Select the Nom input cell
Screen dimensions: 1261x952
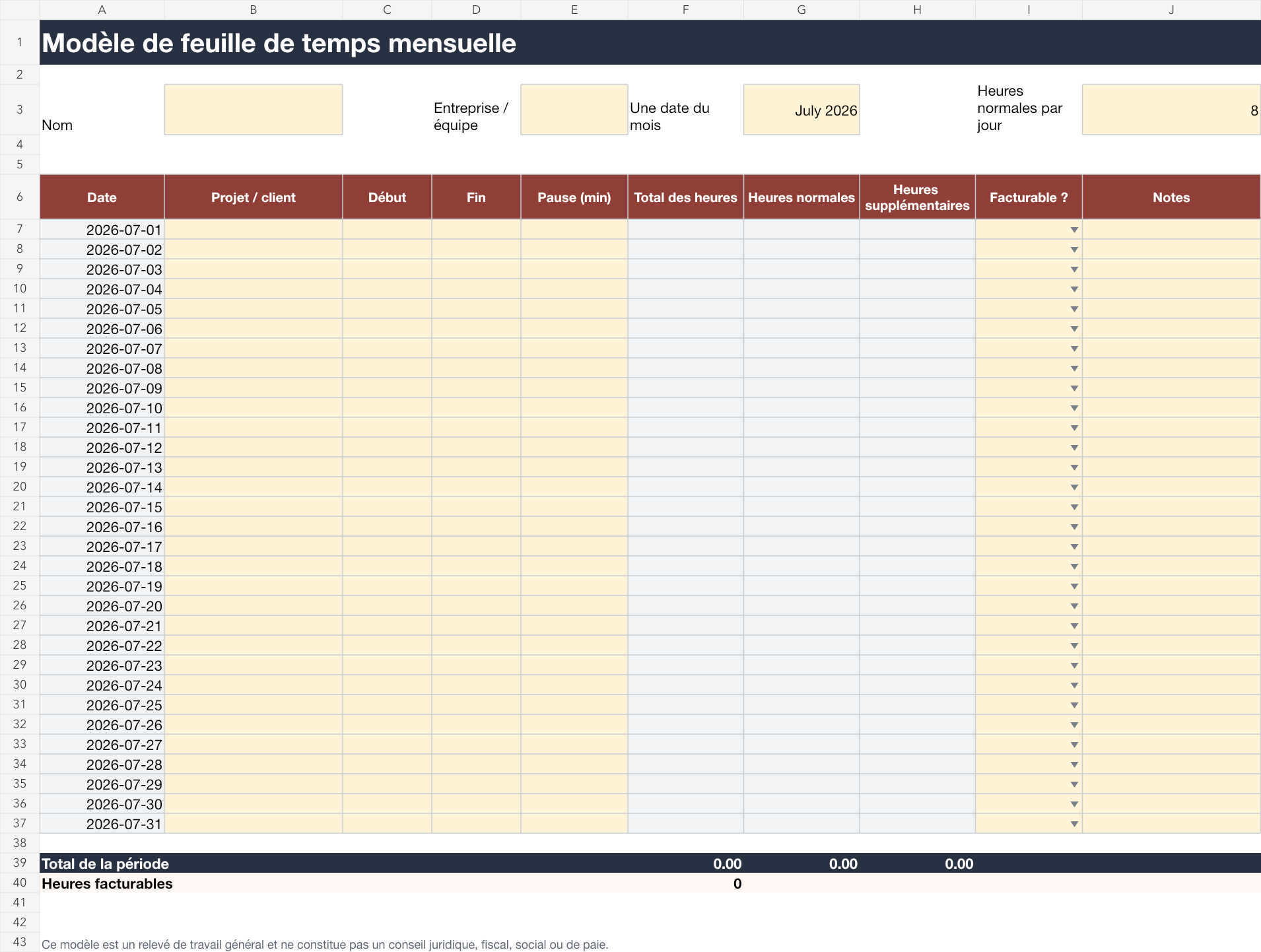pyautogui.click(x=254, y=110)
